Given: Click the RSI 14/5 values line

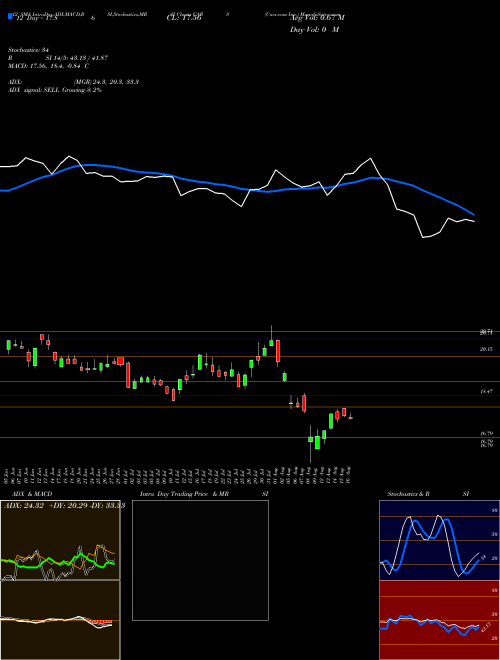Looking at the screenshot, I should tap(58, 58).
